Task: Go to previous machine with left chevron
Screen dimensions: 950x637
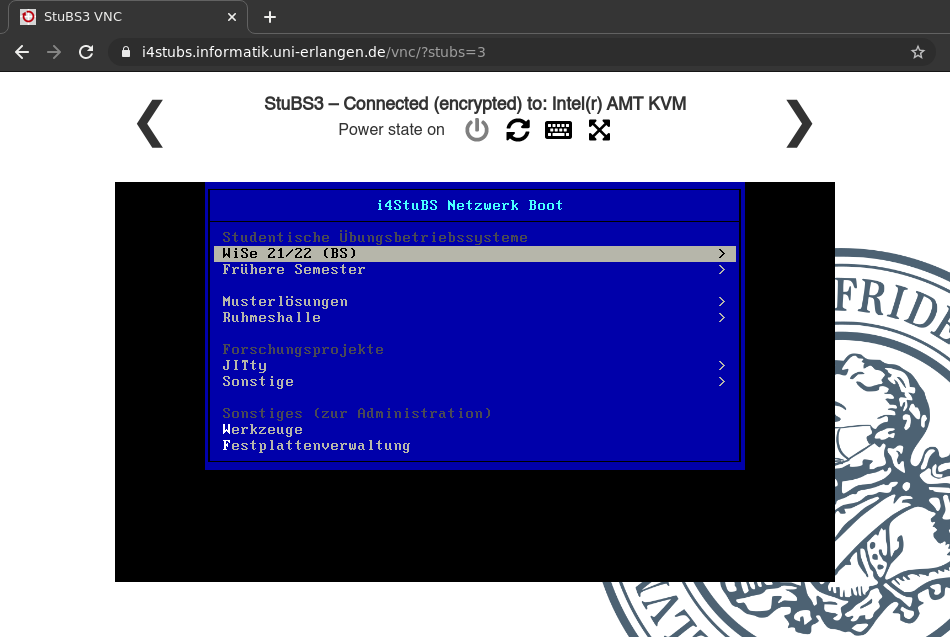Action: (x=150, y=124)
